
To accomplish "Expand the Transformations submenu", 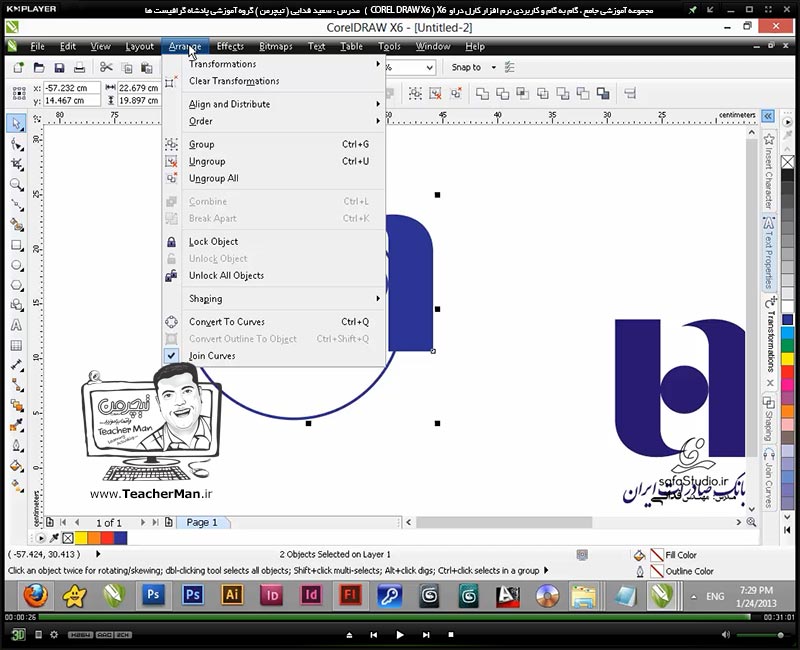I will pyautogui.click(x=274, y=64).
